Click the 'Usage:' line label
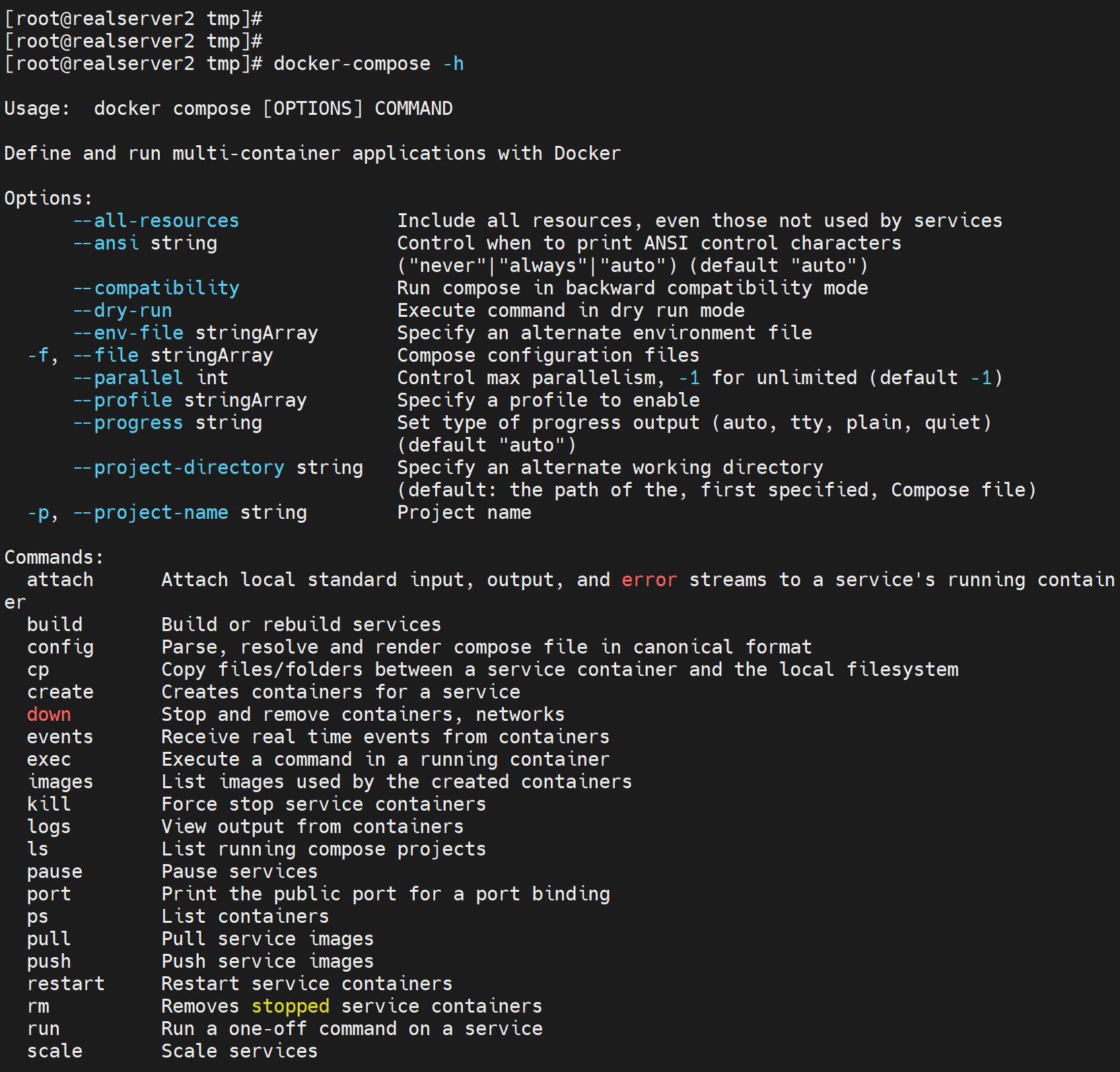 pyautogui.click(x=37, y=108)
